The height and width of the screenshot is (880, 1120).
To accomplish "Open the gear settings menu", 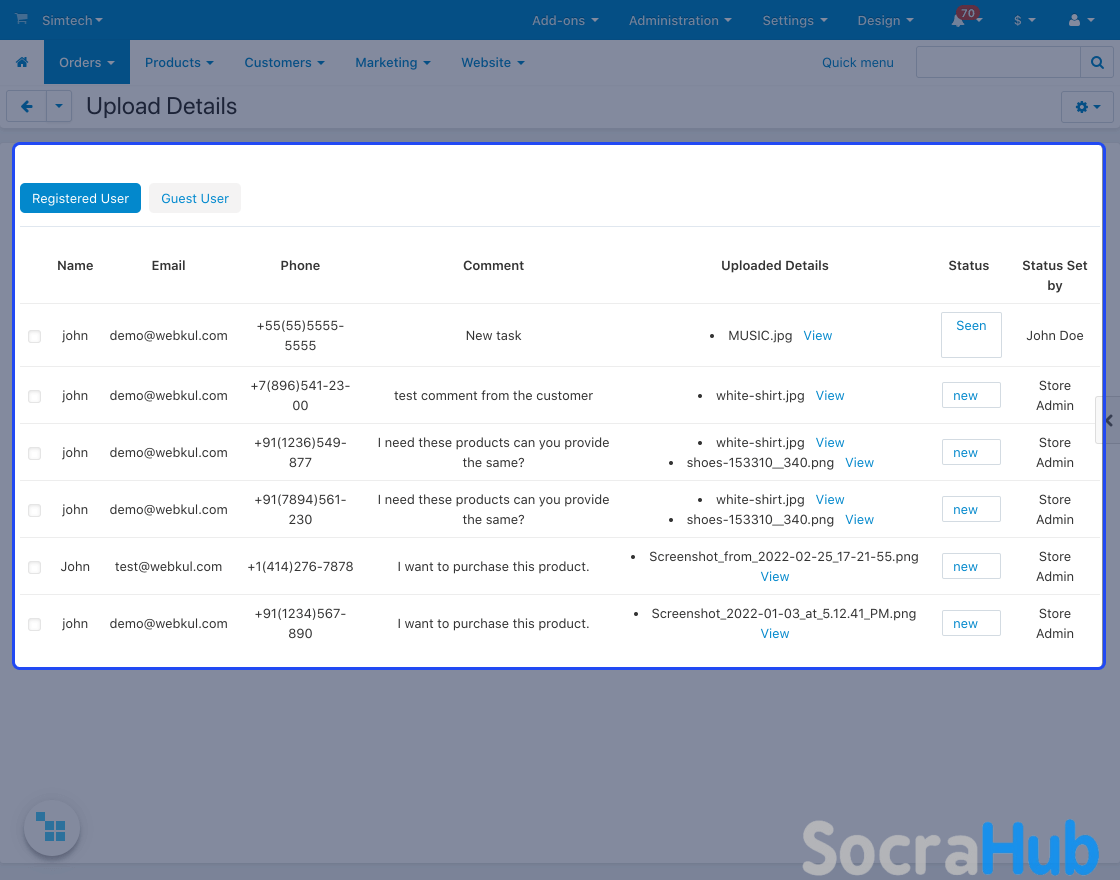I will (x=1087, y=106).
